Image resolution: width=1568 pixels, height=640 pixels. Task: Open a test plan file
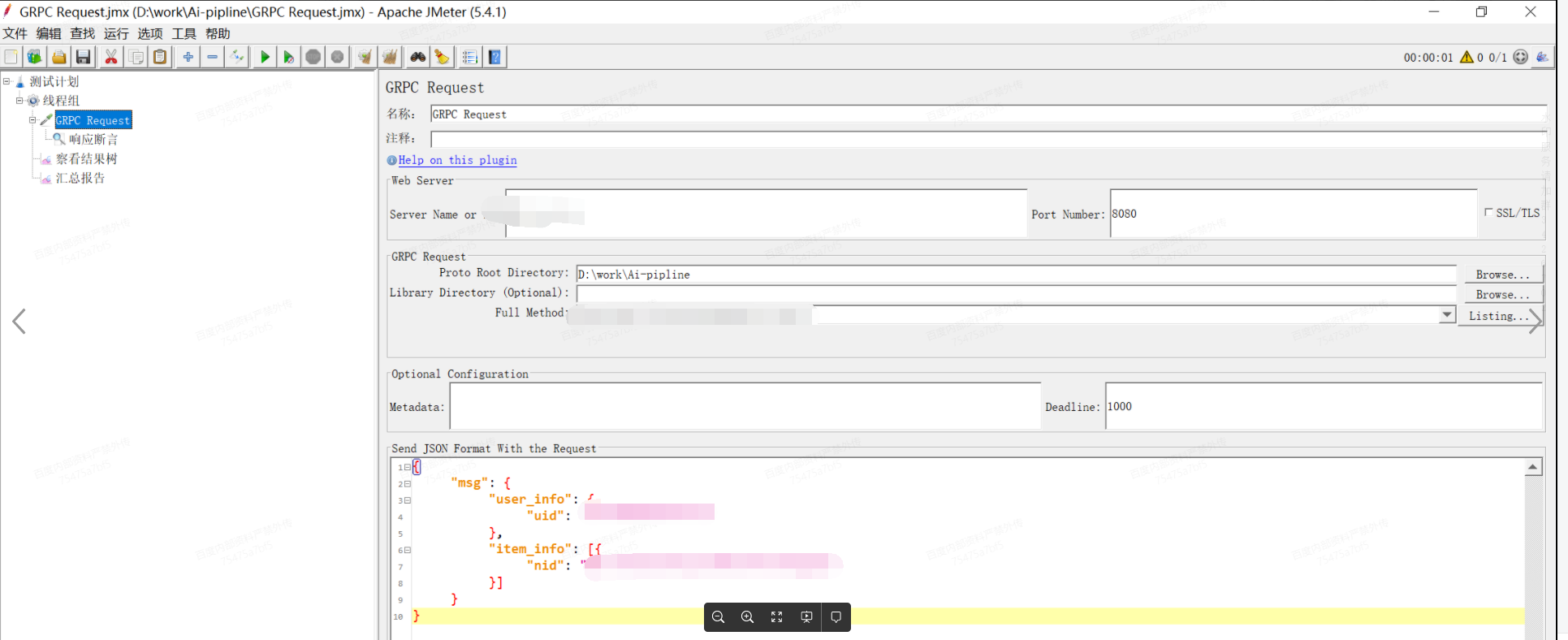click(59, 57)
